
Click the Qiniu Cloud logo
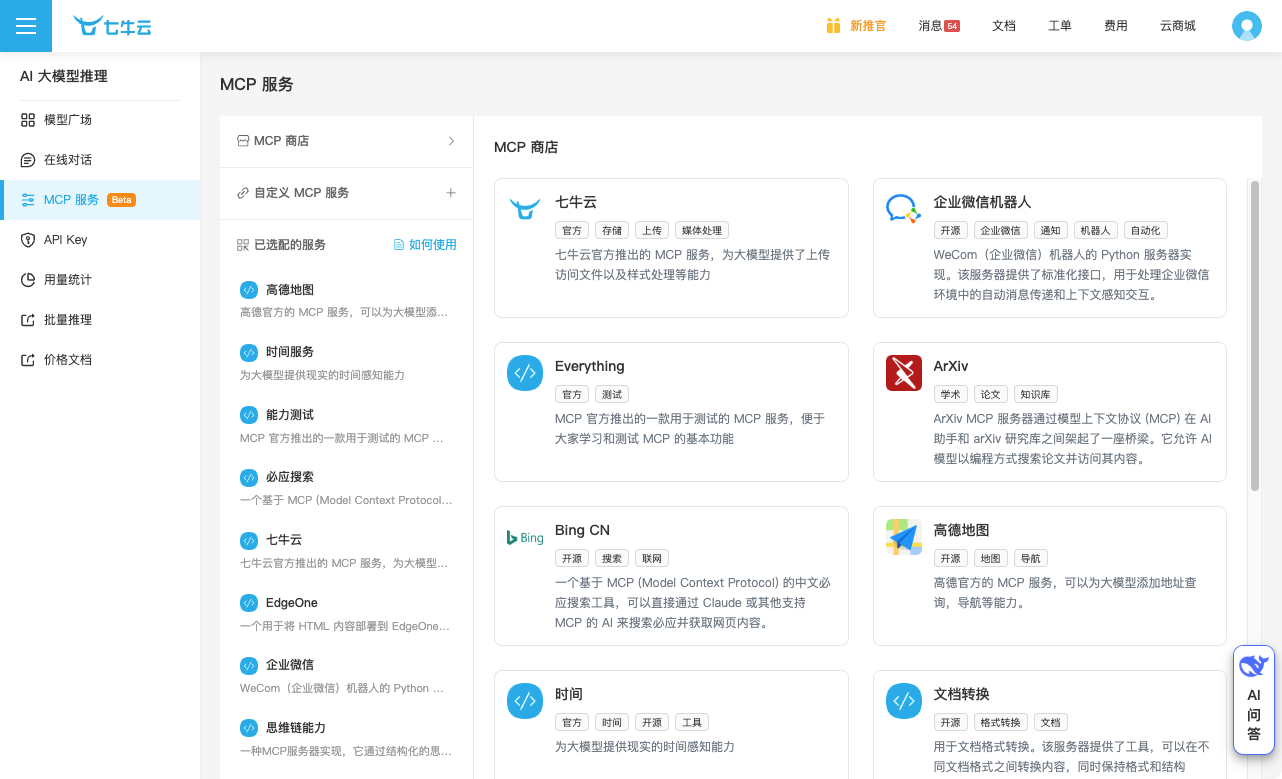(112, 26)
